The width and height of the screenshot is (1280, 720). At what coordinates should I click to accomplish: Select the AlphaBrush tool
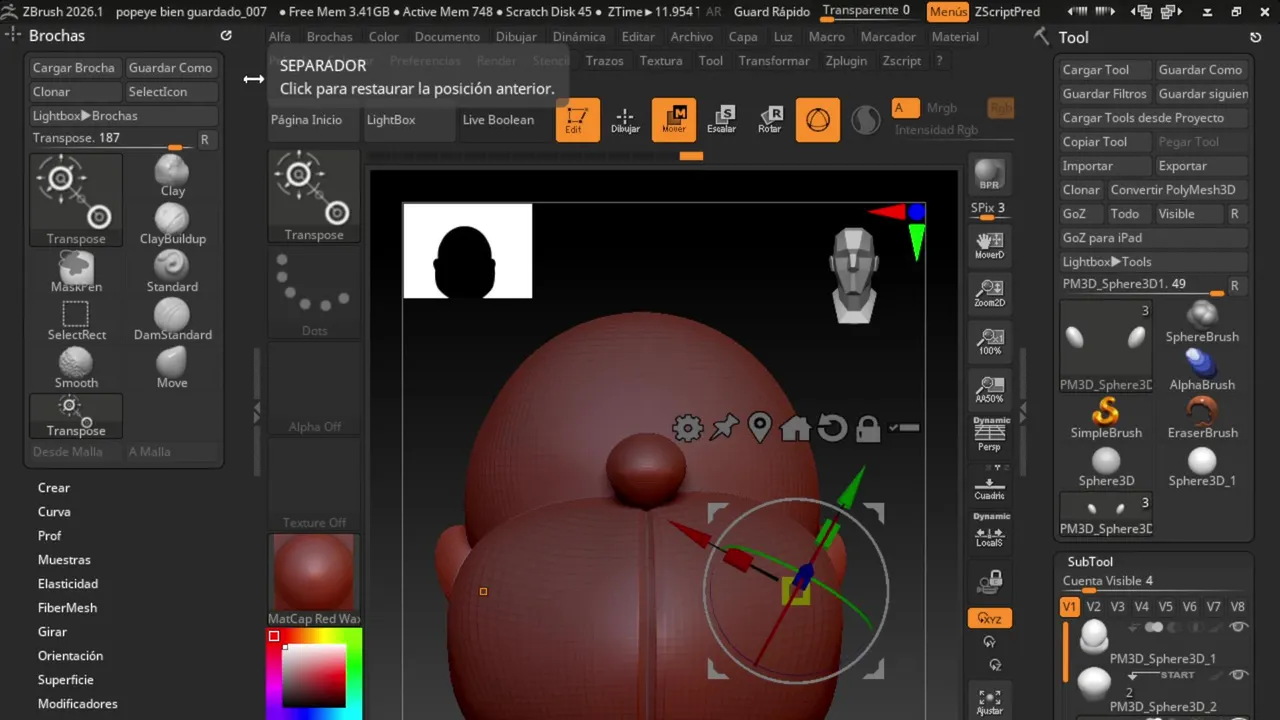(1202, 368)
